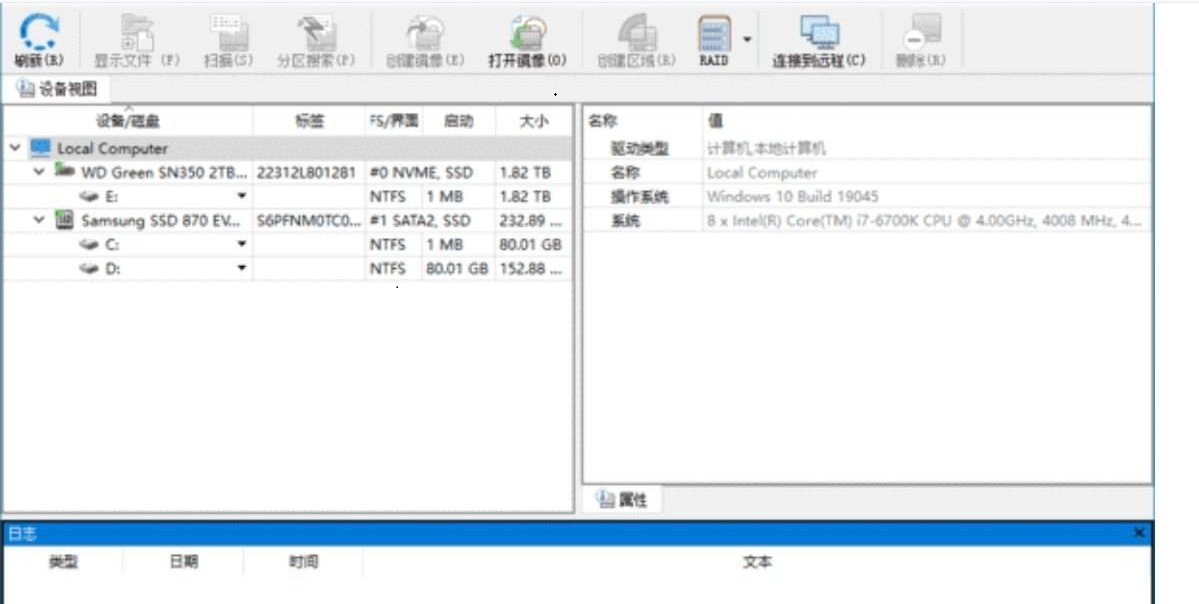Click 连接到远程 (Connect to Remote) icon
Viewport: 1199px width, 604px height.
click(x=820, y=33)
